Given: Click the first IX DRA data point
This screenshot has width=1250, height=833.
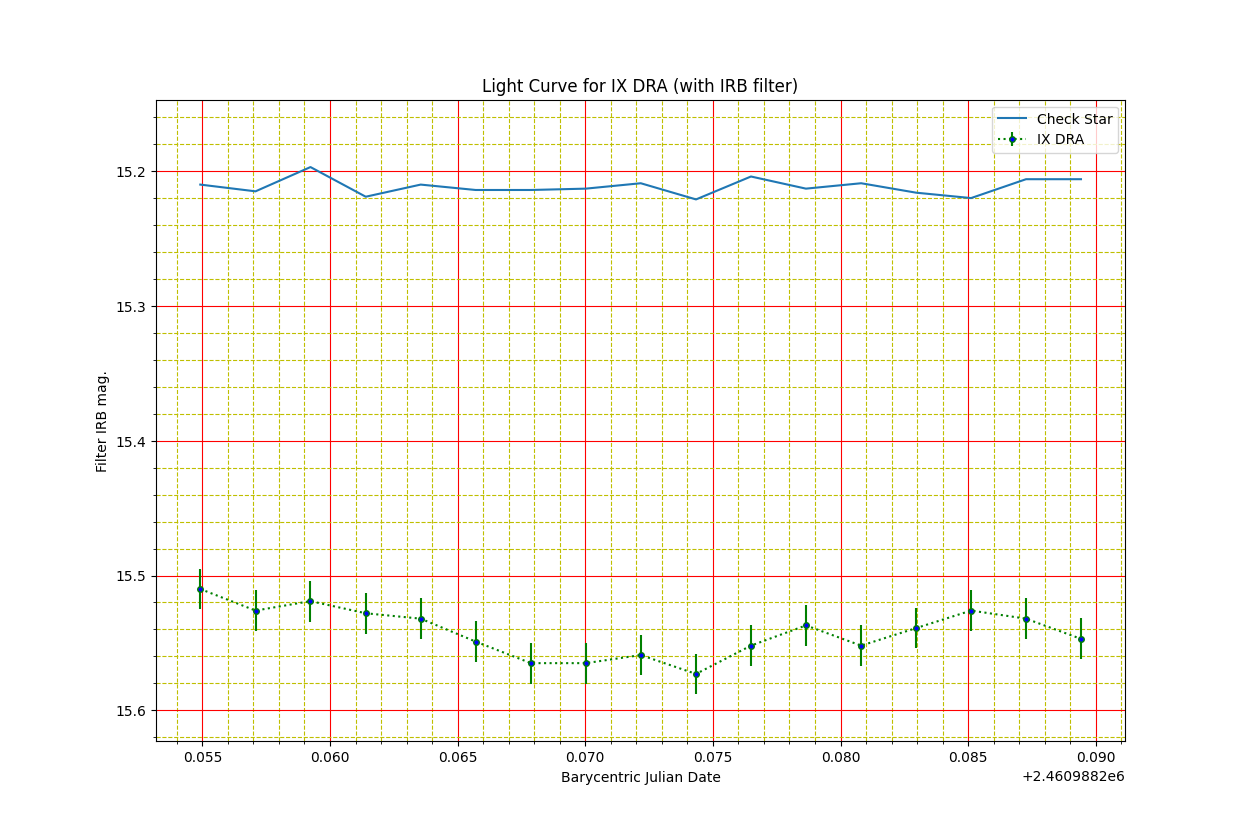Looking at the screenshot, I should pyautogui.click(x=200, y=589).
